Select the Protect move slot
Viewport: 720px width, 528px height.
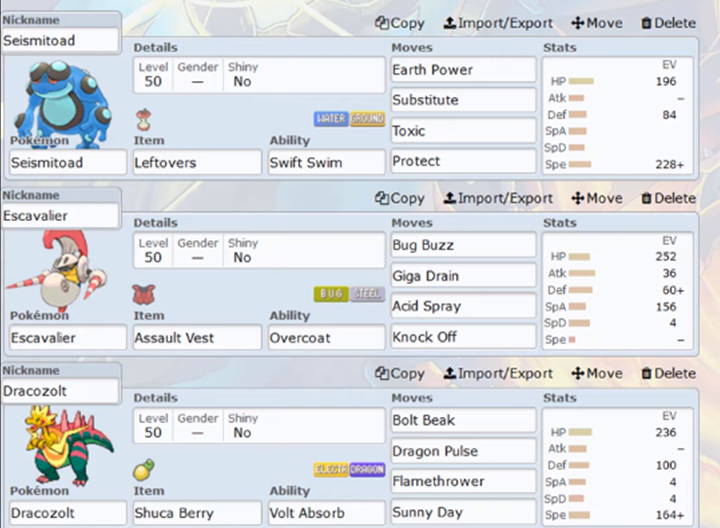pos(463,161)
